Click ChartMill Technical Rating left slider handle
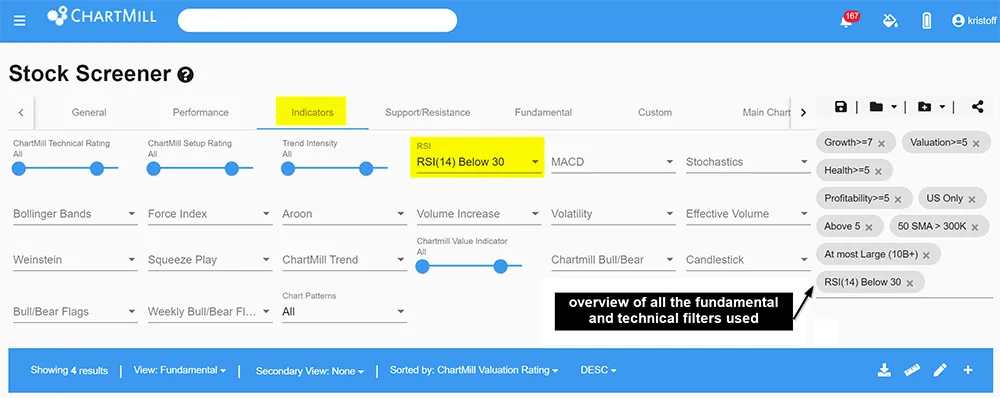This screenshot has width=1000, height=398. coord(18,168)
